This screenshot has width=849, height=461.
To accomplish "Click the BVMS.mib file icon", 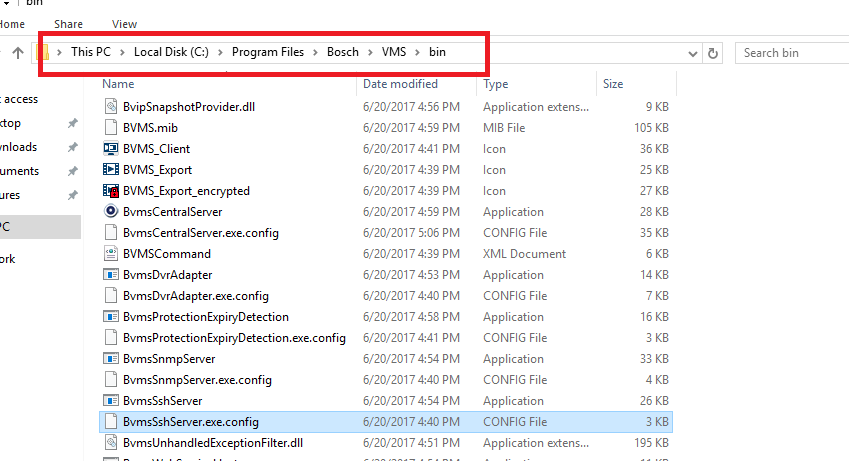I will click(111, 127).
